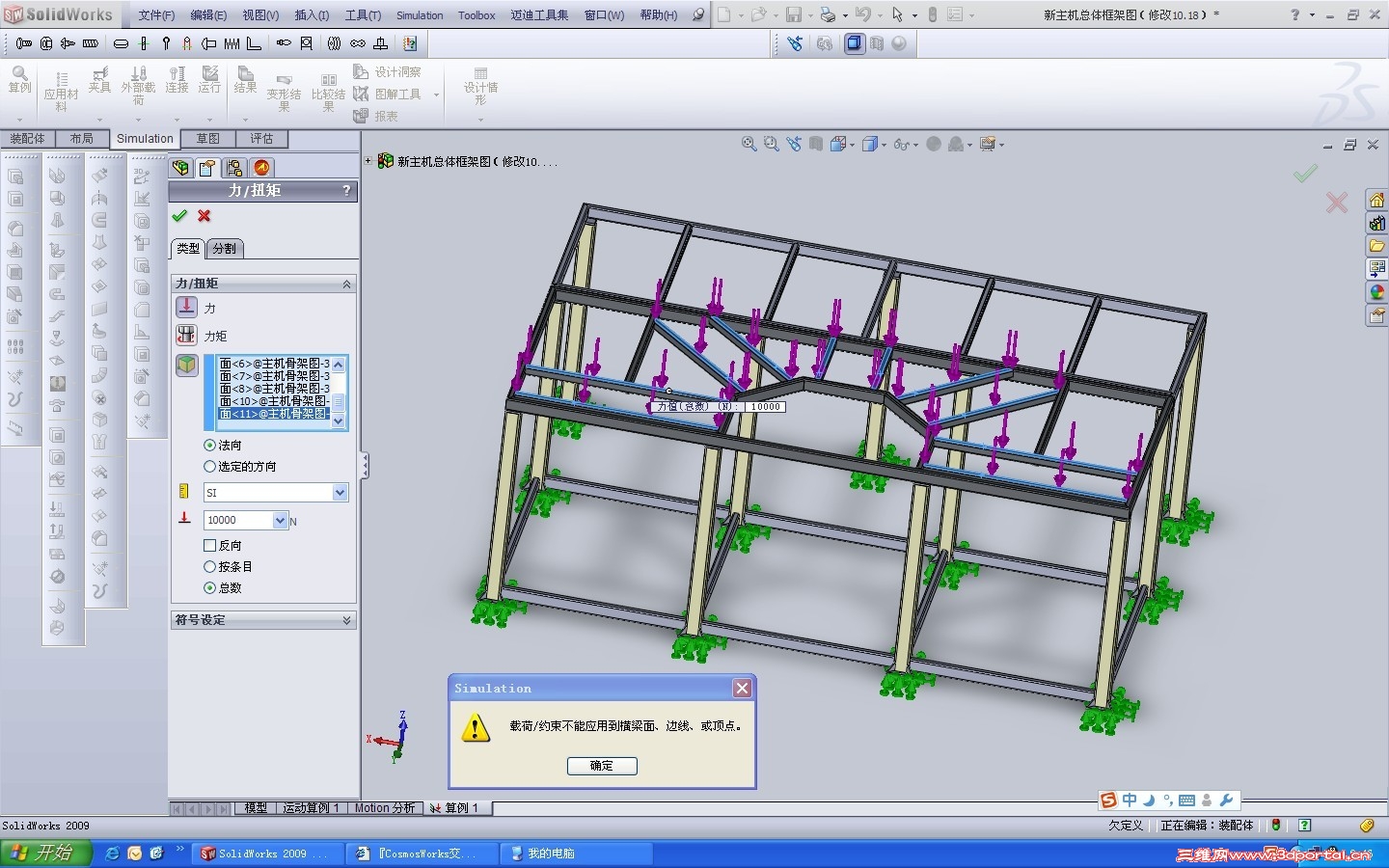Toggle shaded-with-edges display in top toolbar
Screen dimensions: 1389x868
[855, 43]
